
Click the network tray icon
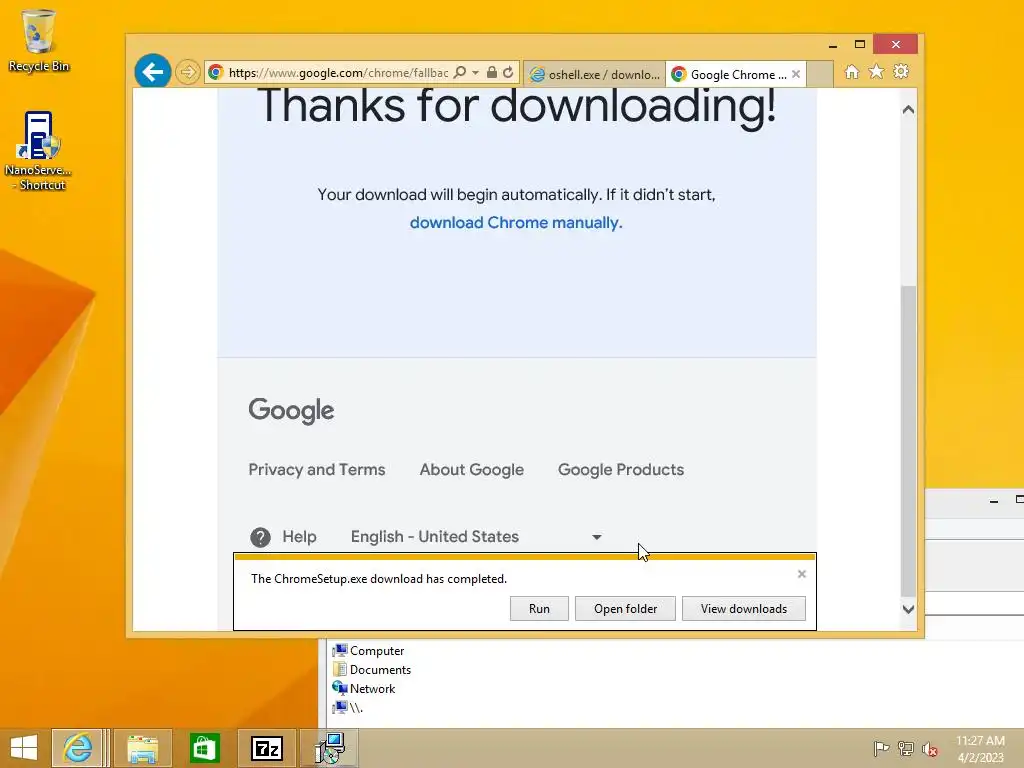(906, 748)
